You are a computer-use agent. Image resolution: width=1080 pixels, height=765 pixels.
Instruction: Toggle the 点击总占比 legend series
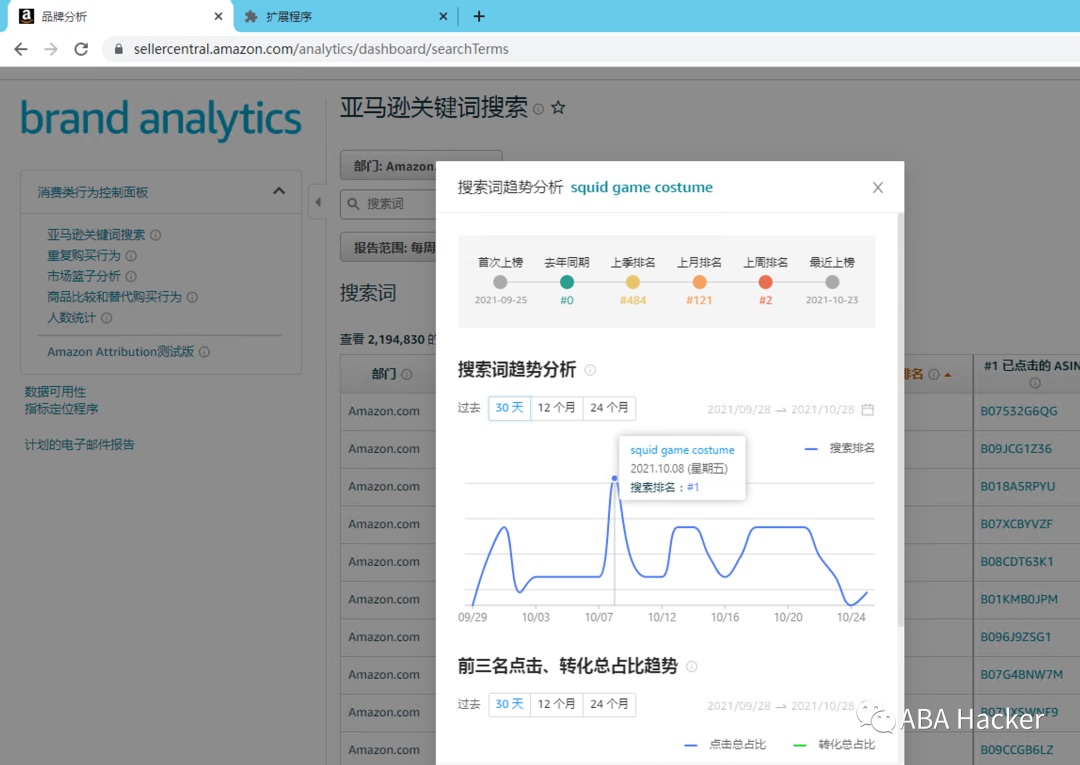pyautogui.click(x=725, y=744)
